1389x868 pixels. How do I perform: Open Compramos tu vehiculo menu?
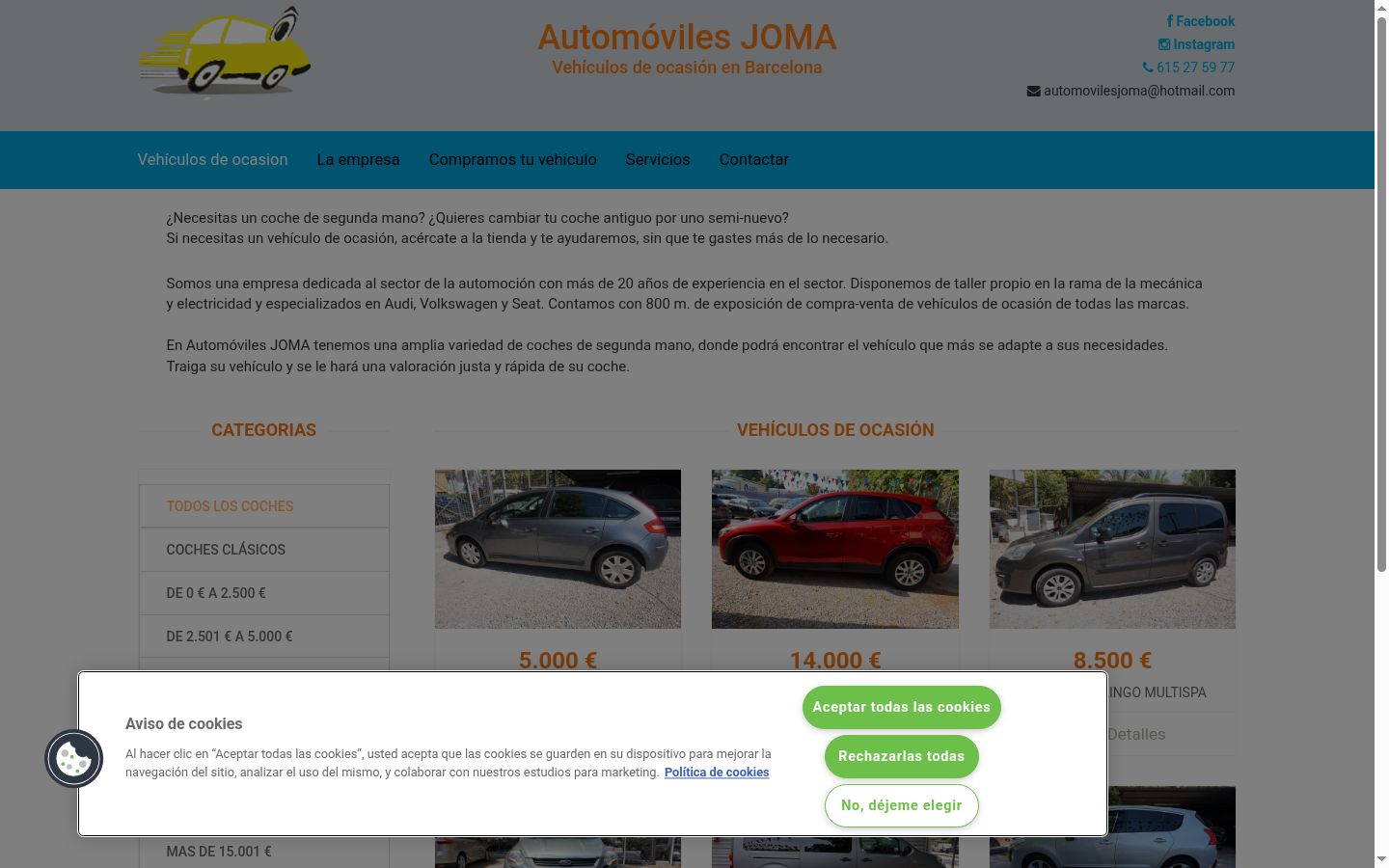512,160
